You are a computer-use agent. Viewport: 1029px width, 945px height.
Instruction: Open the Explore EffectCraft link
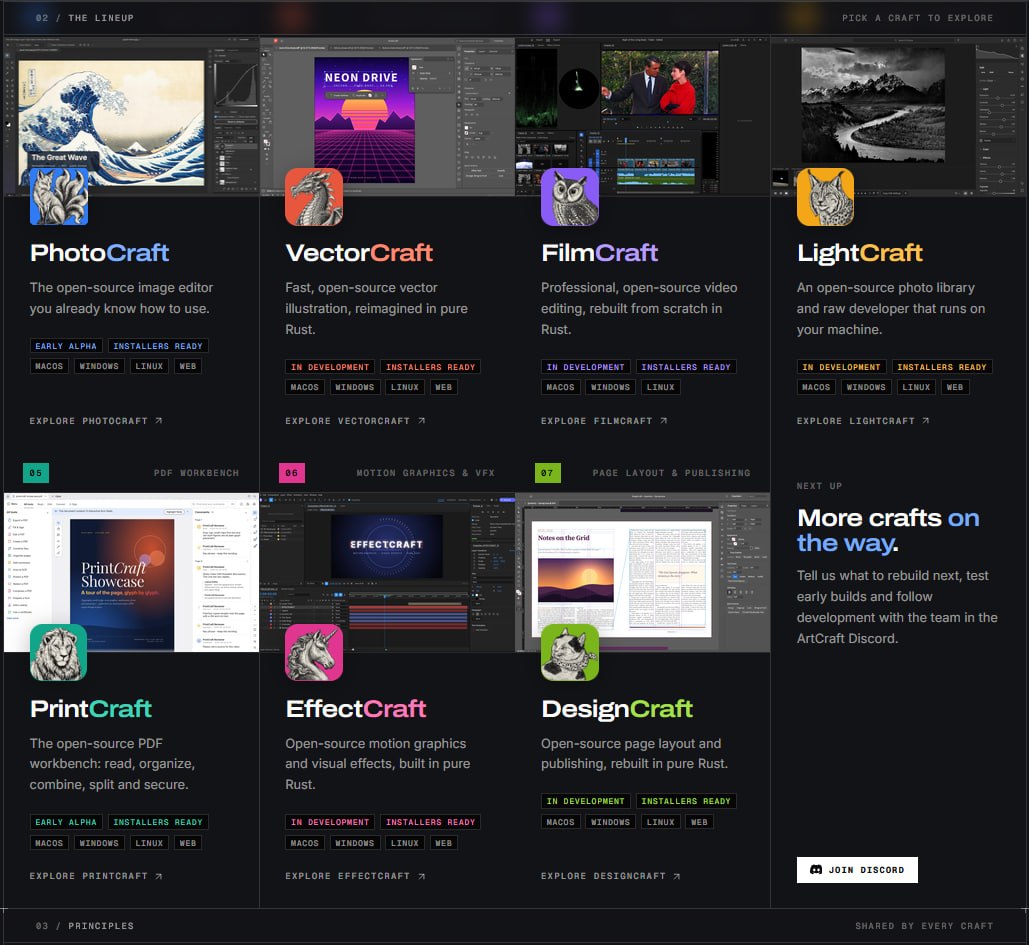(355, 876)
